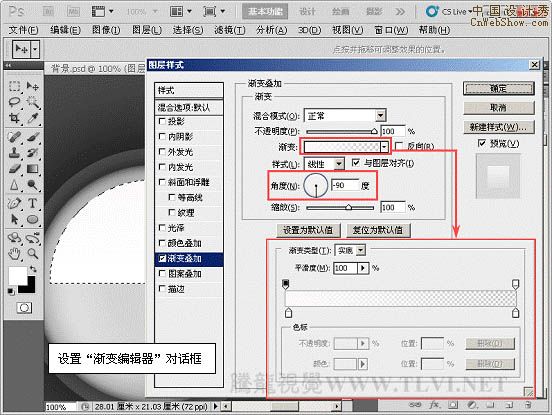Screen dimensions: 552x415
Task: Click the 确定 OK button
Action: pos(498,88)
